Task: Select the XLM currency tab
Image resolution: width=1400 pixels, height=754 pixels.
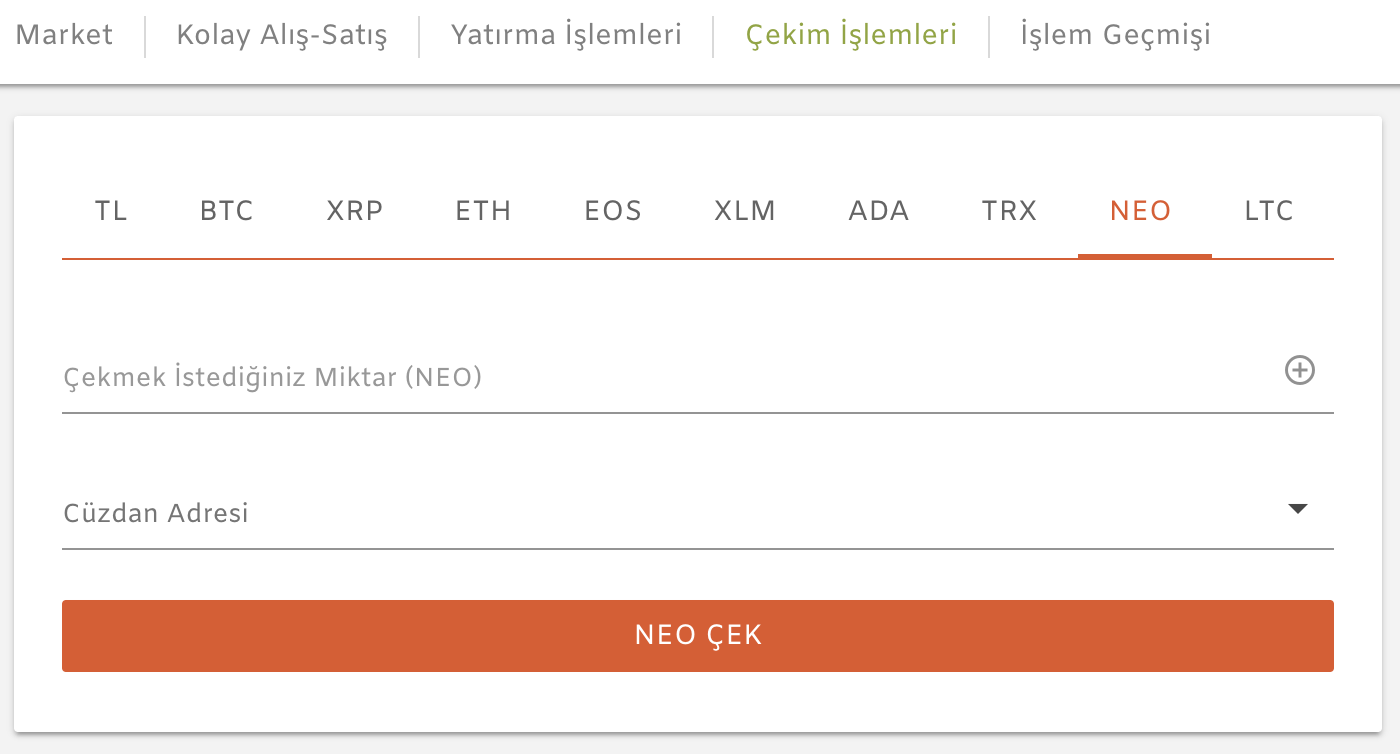Action: pyautogui.click(x=745, y=212)
